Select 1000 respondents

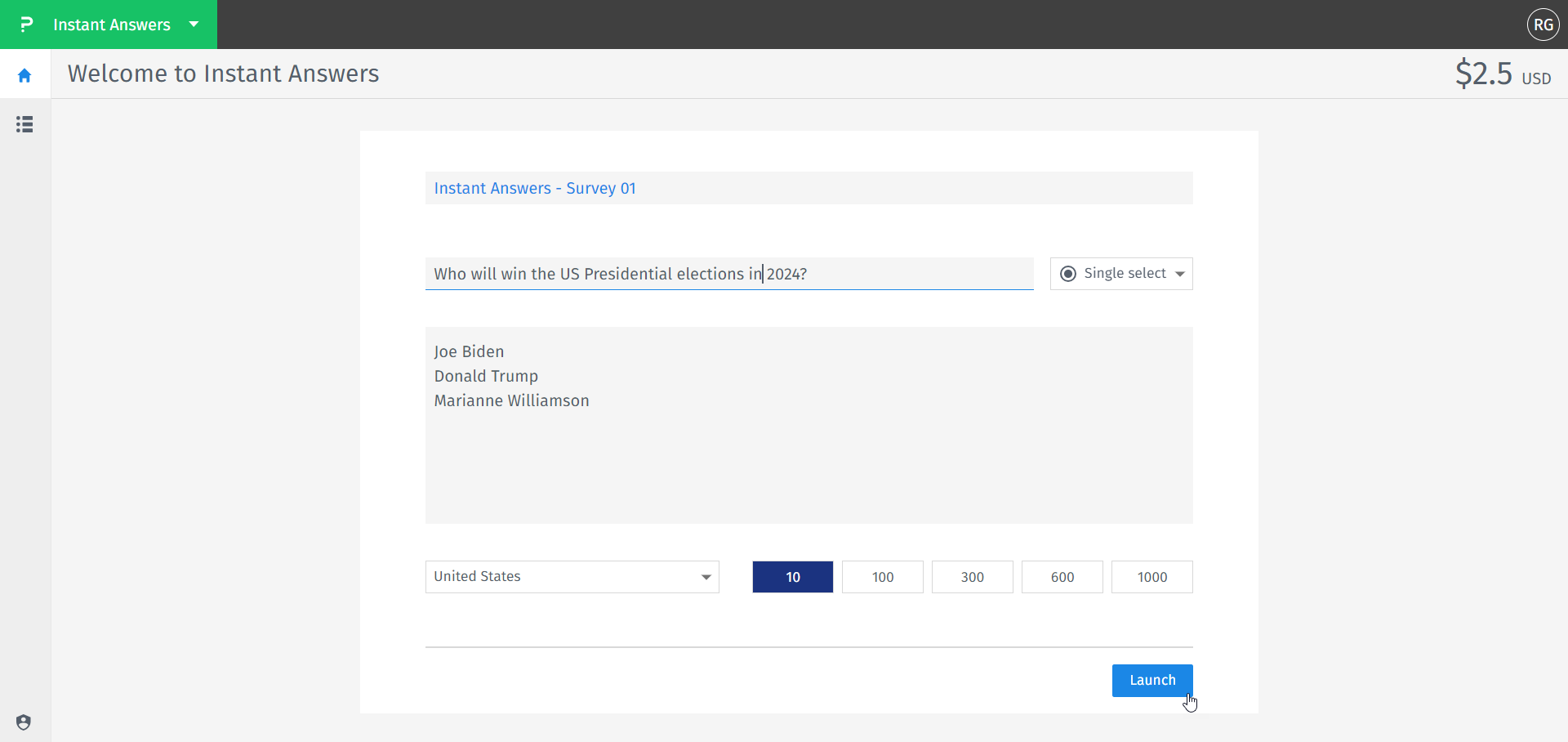1151,577
